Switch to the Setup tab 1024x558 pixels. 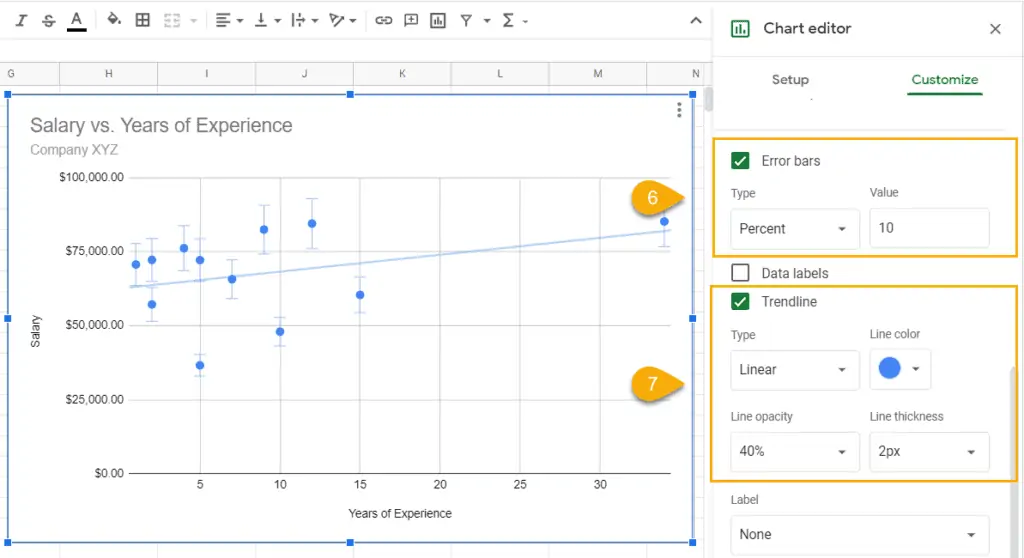(790, 80)
